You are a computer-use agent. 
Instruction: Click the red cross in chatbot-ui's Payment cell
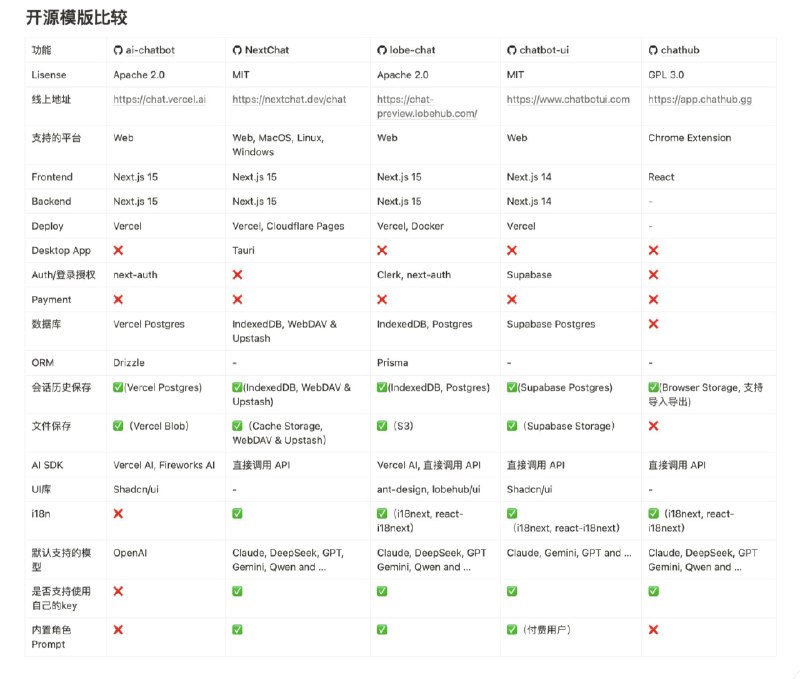511,299
